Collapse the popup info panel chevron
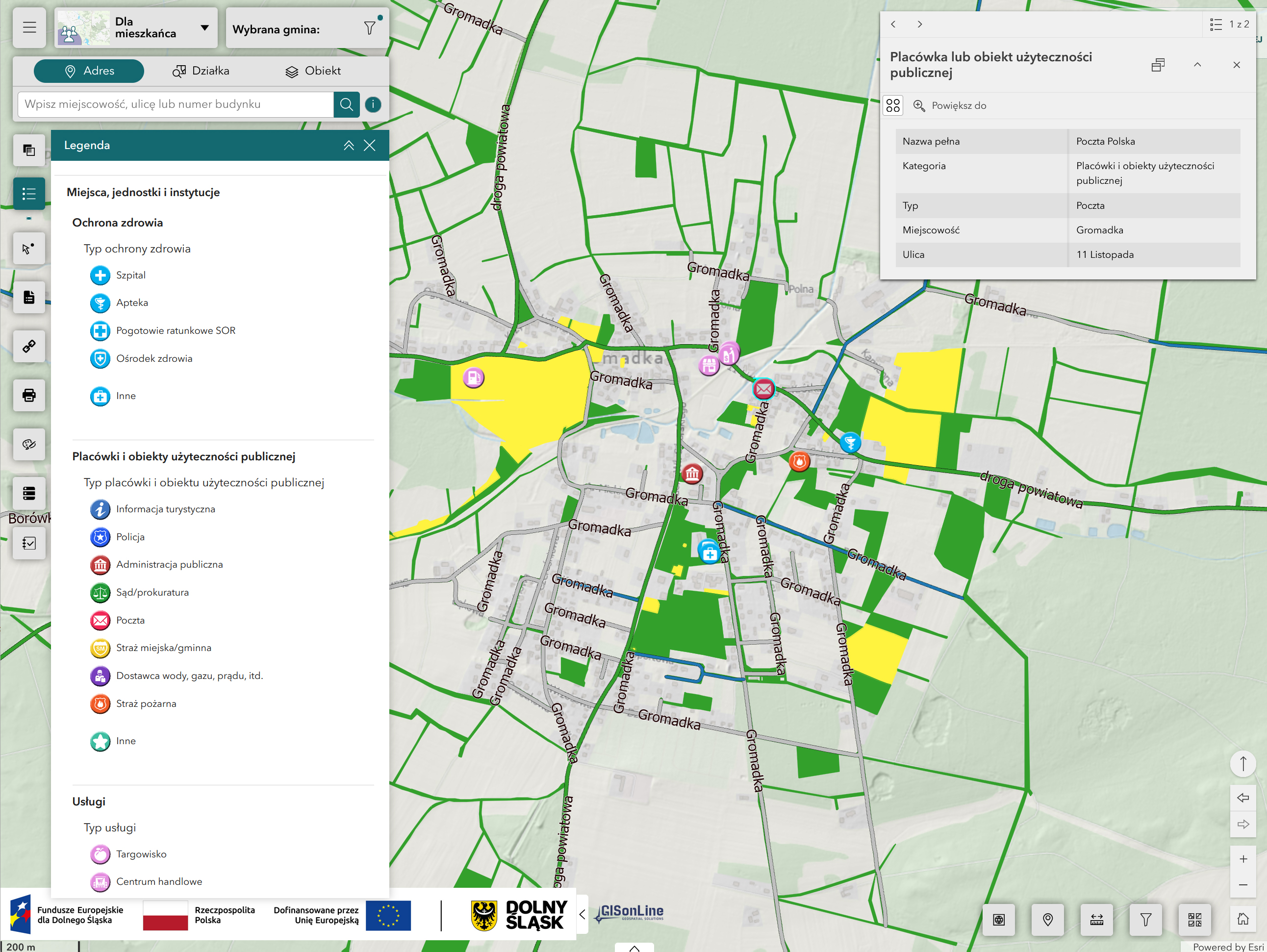The height and width of the screenshot is (952, 1267). pyautogui.click(x=1197, y=65)
